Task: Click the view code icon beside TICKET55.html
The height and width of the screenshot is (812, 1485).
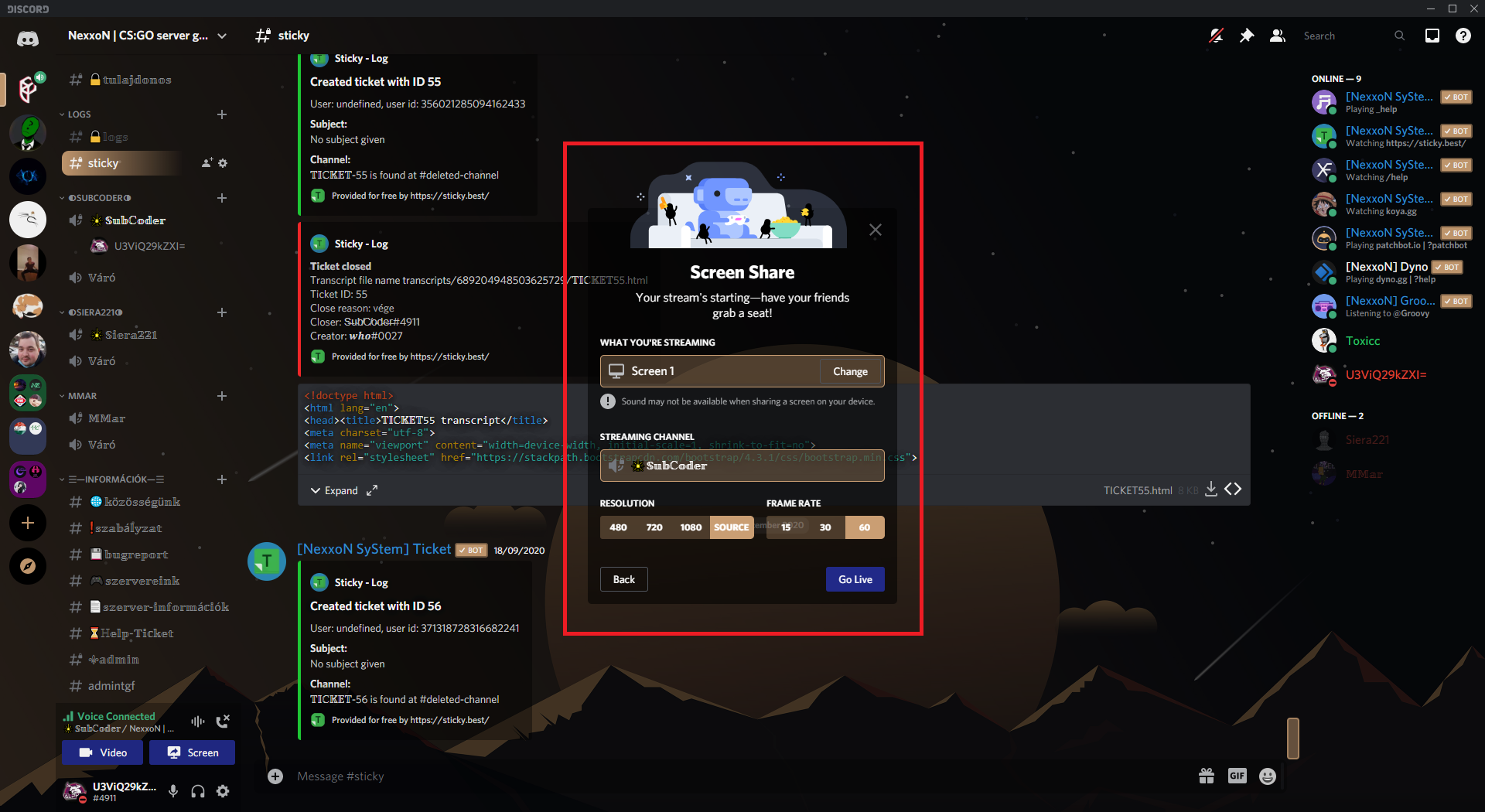Action: (x=1233, y=490)
